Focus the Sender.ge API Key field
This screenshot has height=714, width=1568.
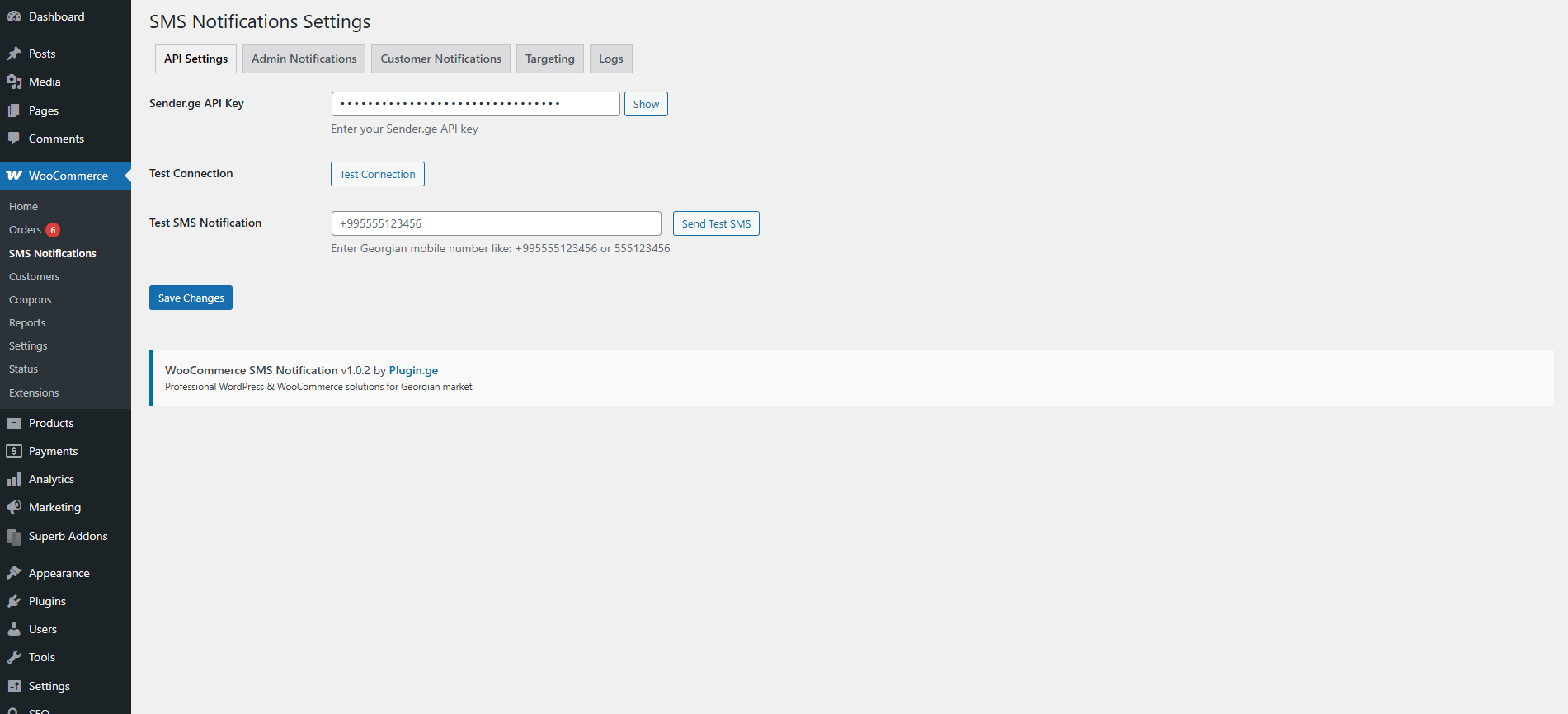476,104
